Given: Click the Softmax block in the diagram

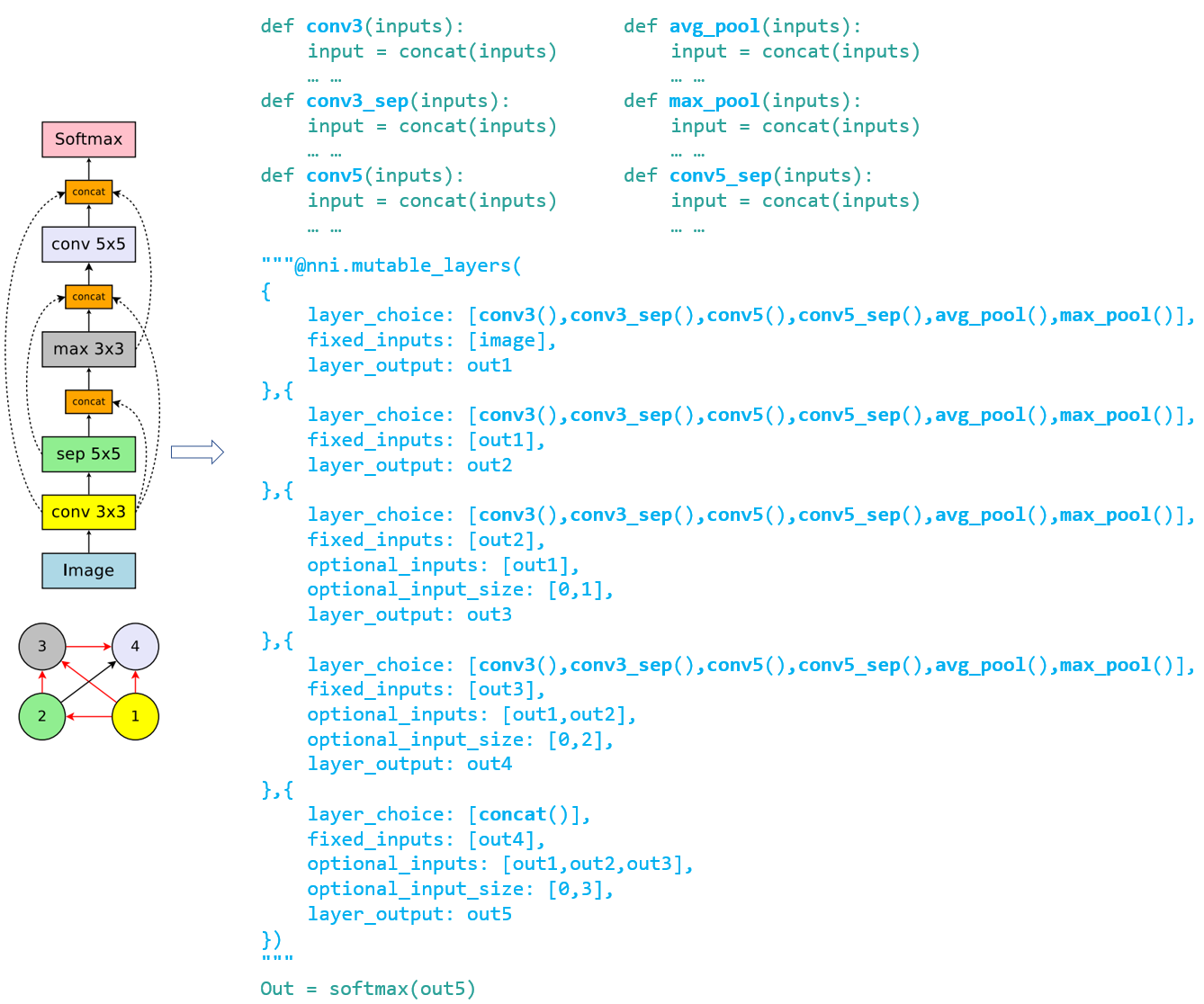Looking at the screenshot, I should 88,139.
